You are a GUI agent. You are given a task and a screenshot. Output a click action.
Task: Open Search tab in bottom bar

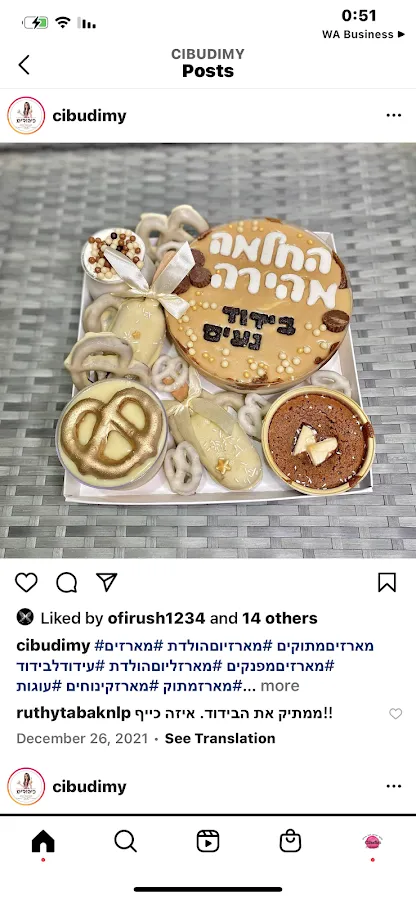pyautogui.click(x=125, y=841)
